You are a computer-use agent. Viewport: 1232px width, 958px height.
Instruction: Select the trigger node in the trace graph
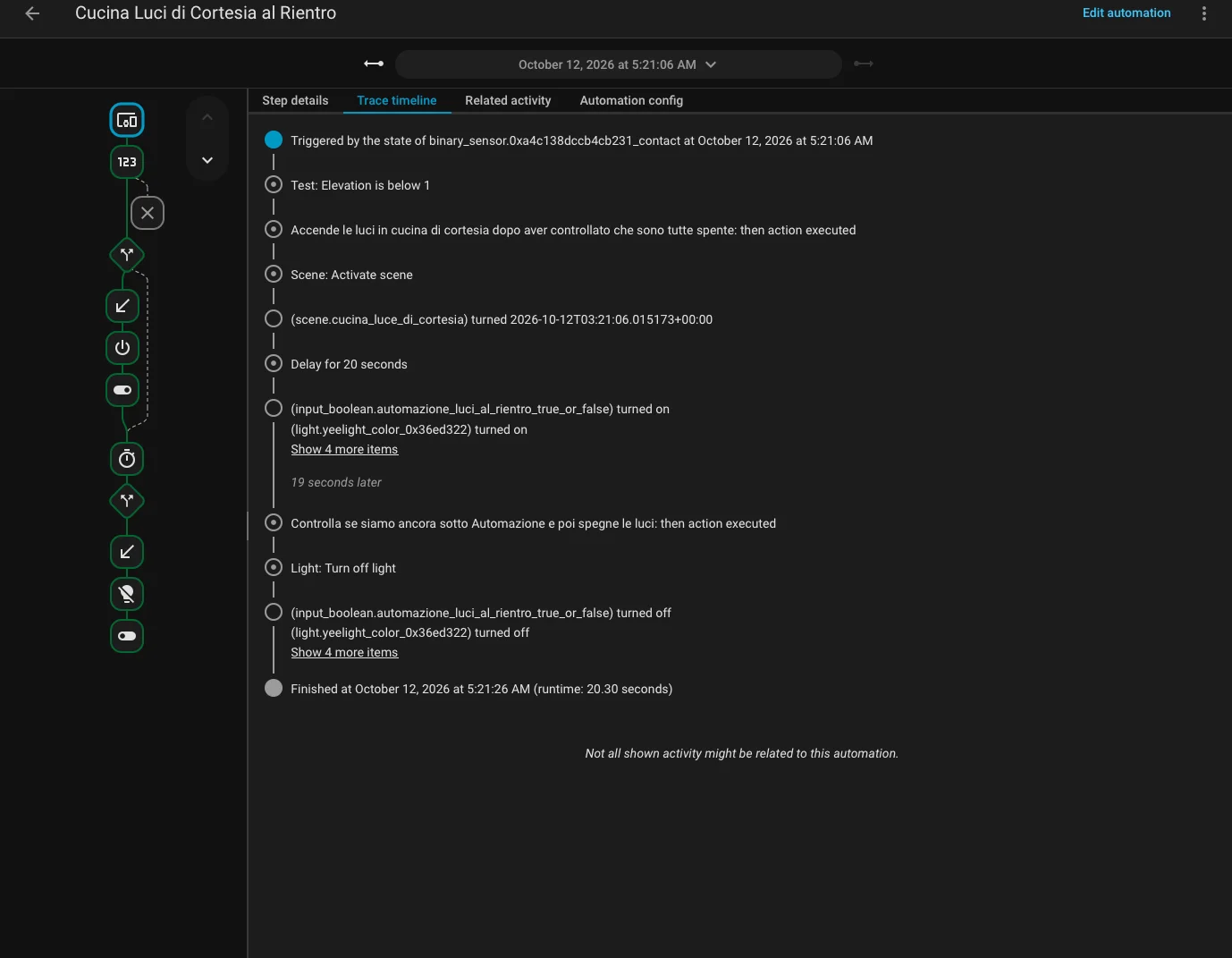127,121
